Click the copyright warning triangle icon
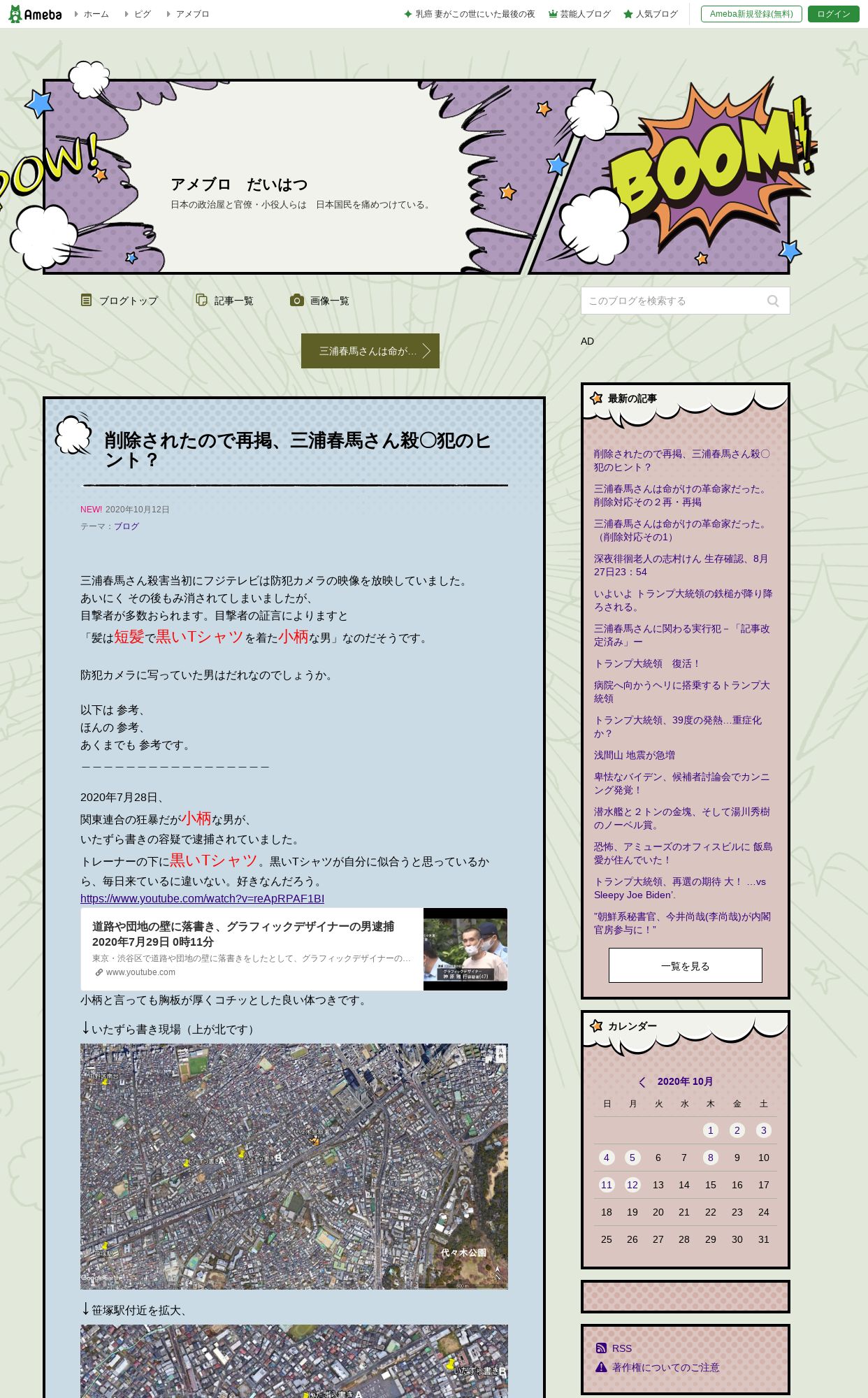The width and height of the screenshot is (868, 1398). click(x=601, y=1367)
